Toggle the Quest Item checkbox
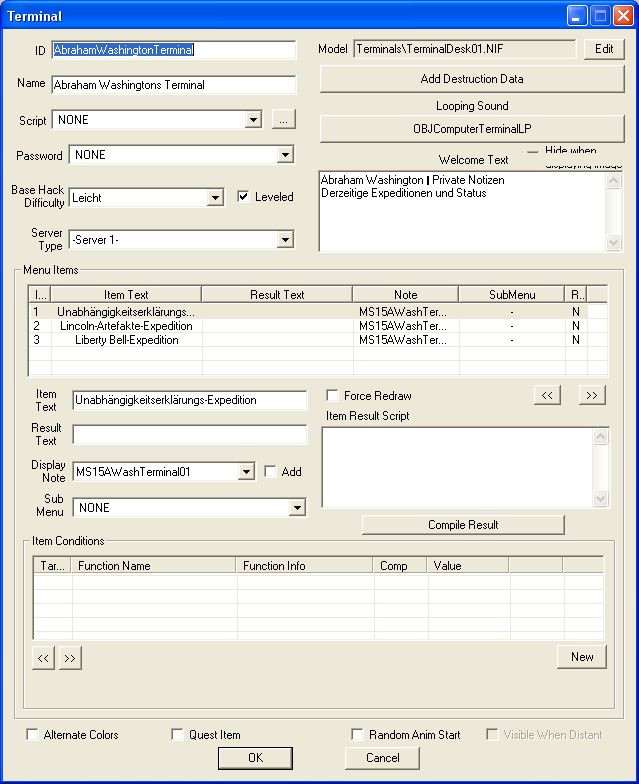The height and width of the screenshot is (784, 639). tap(177, 734)
